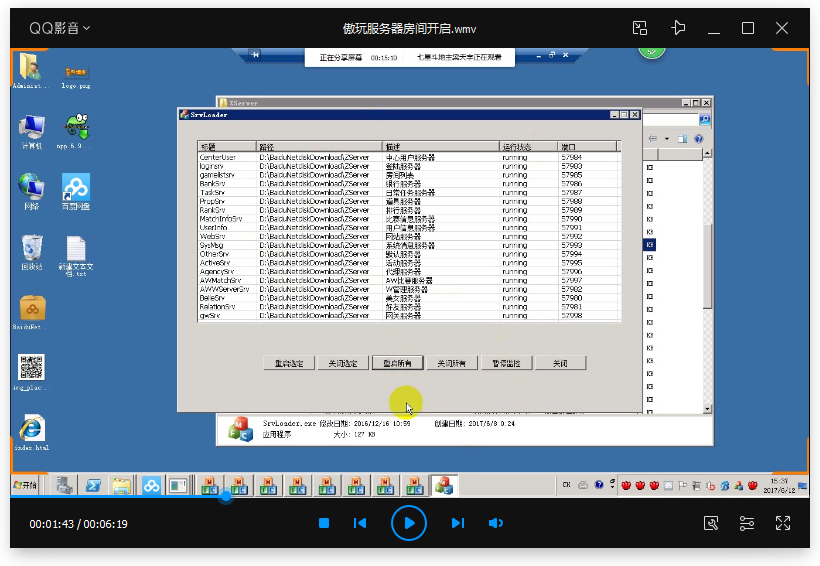The height and width of the screenshot is (566, 820).
Task: Select the PropSrv row
Action: 408,201
